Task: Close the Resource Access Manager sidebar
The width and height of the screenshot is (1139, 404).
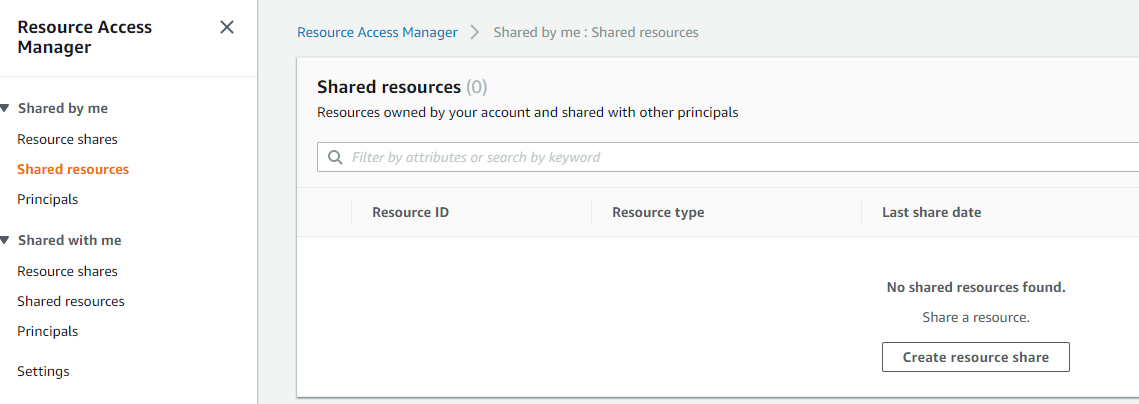Action: [x=227, y=27]
